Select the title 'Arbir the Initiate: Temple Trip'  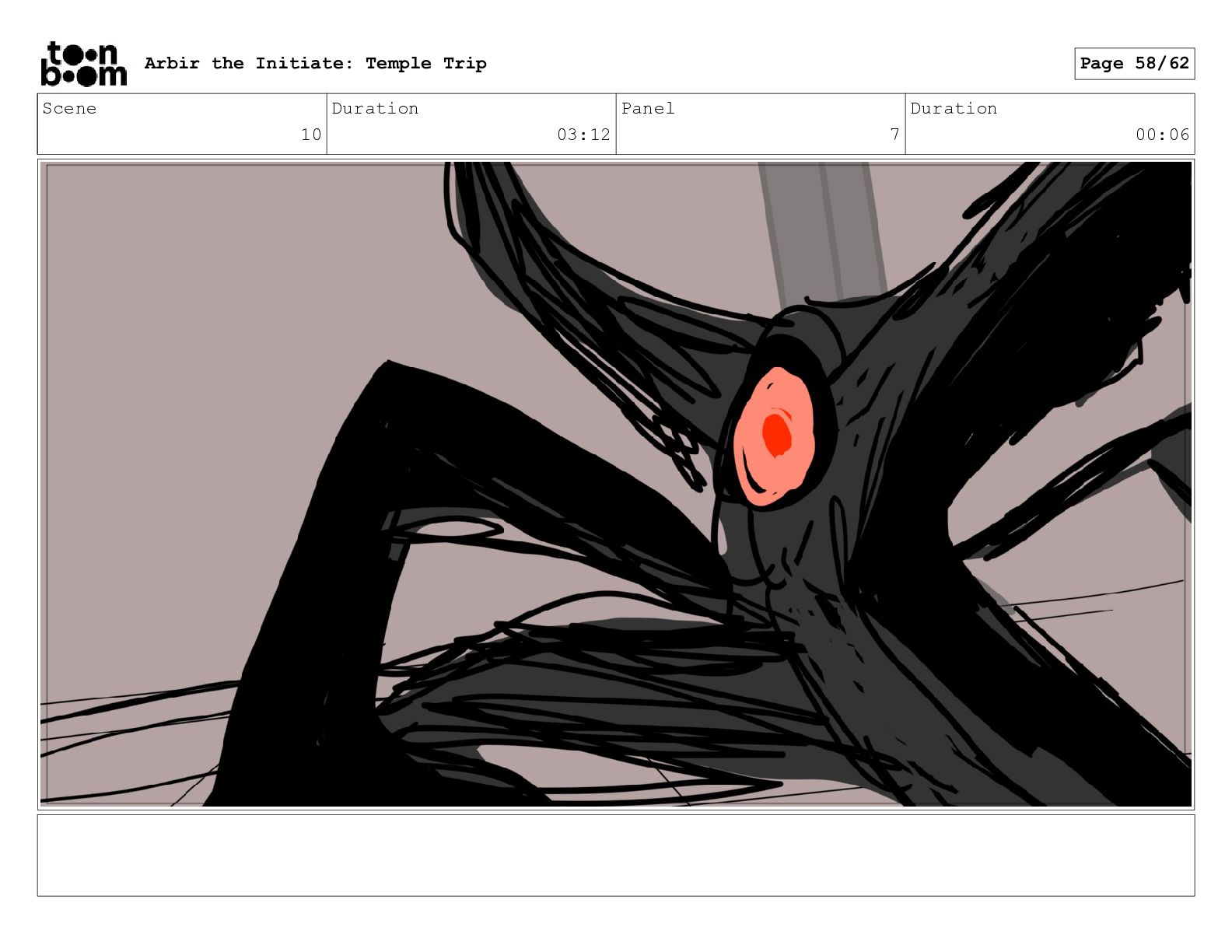point(315,63)
